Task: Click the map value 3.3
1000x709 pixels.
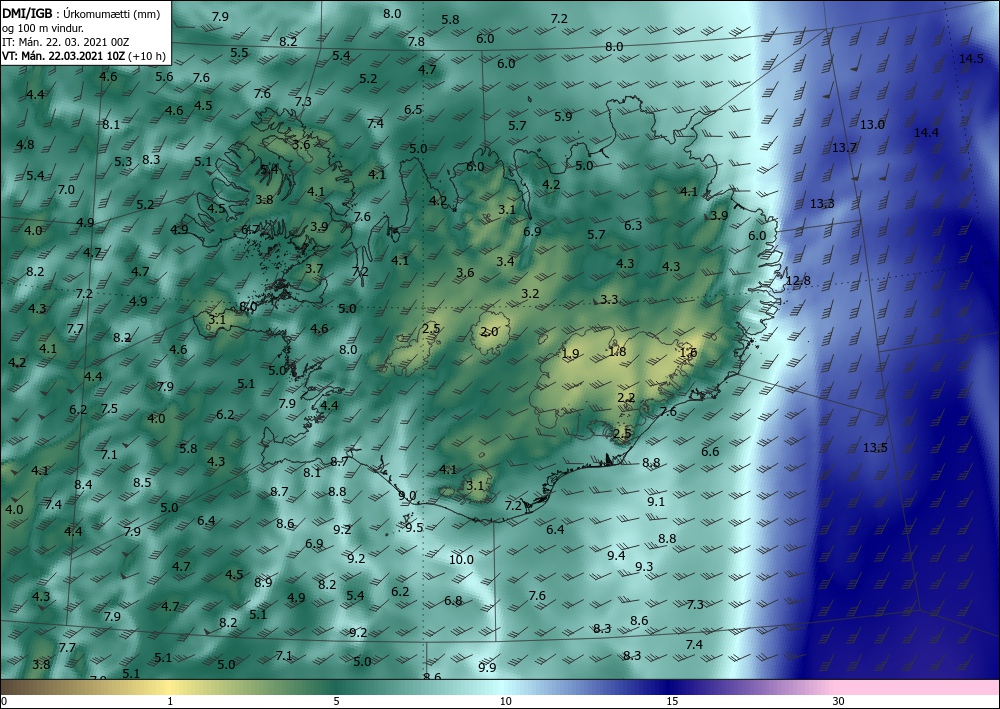Action: 610,299
